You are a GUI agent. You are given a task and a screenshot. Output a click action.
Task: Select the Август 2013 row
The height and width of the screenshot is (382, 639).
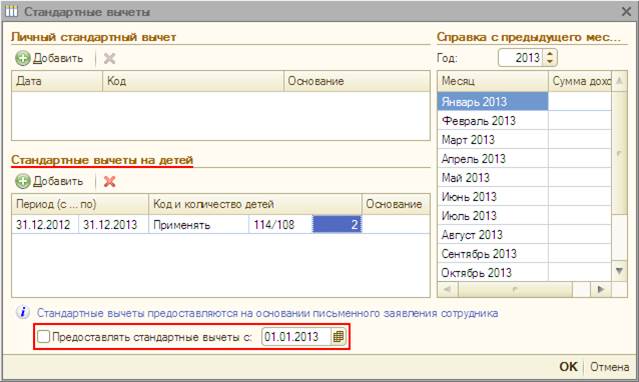[524, 234]
